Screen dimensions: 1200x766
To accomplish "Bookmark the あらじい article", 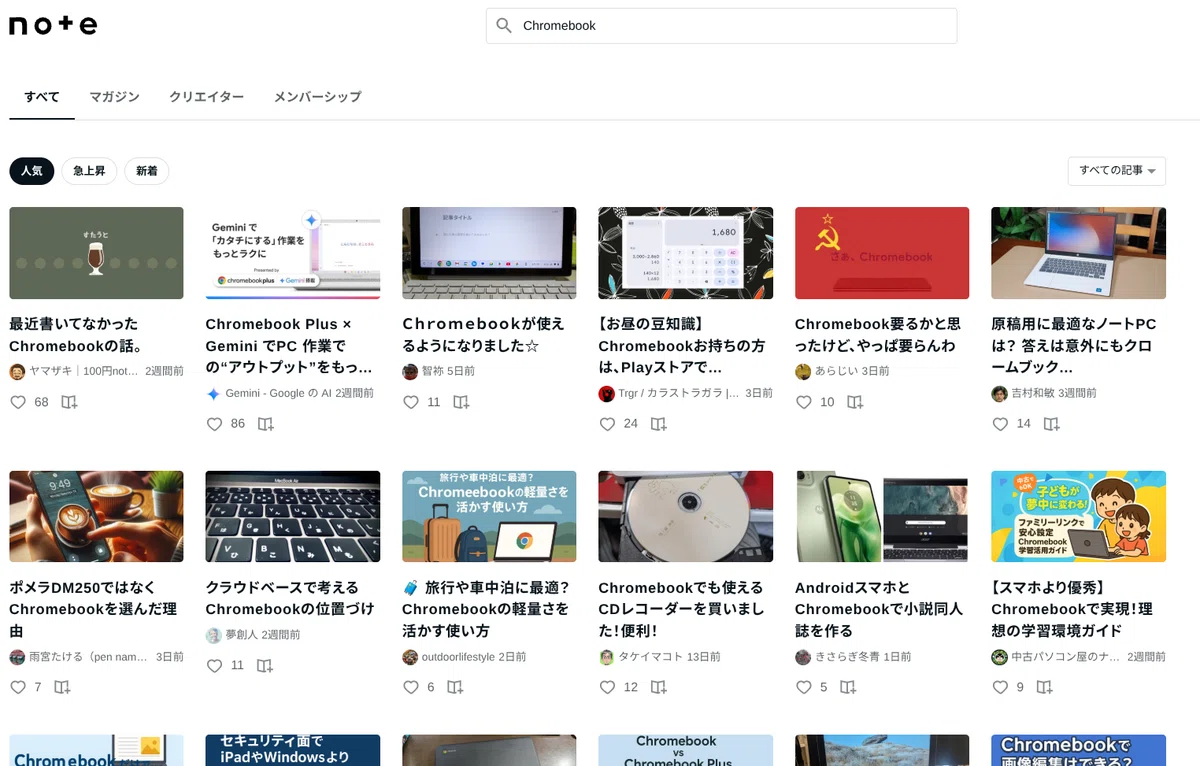I will 854,402.
